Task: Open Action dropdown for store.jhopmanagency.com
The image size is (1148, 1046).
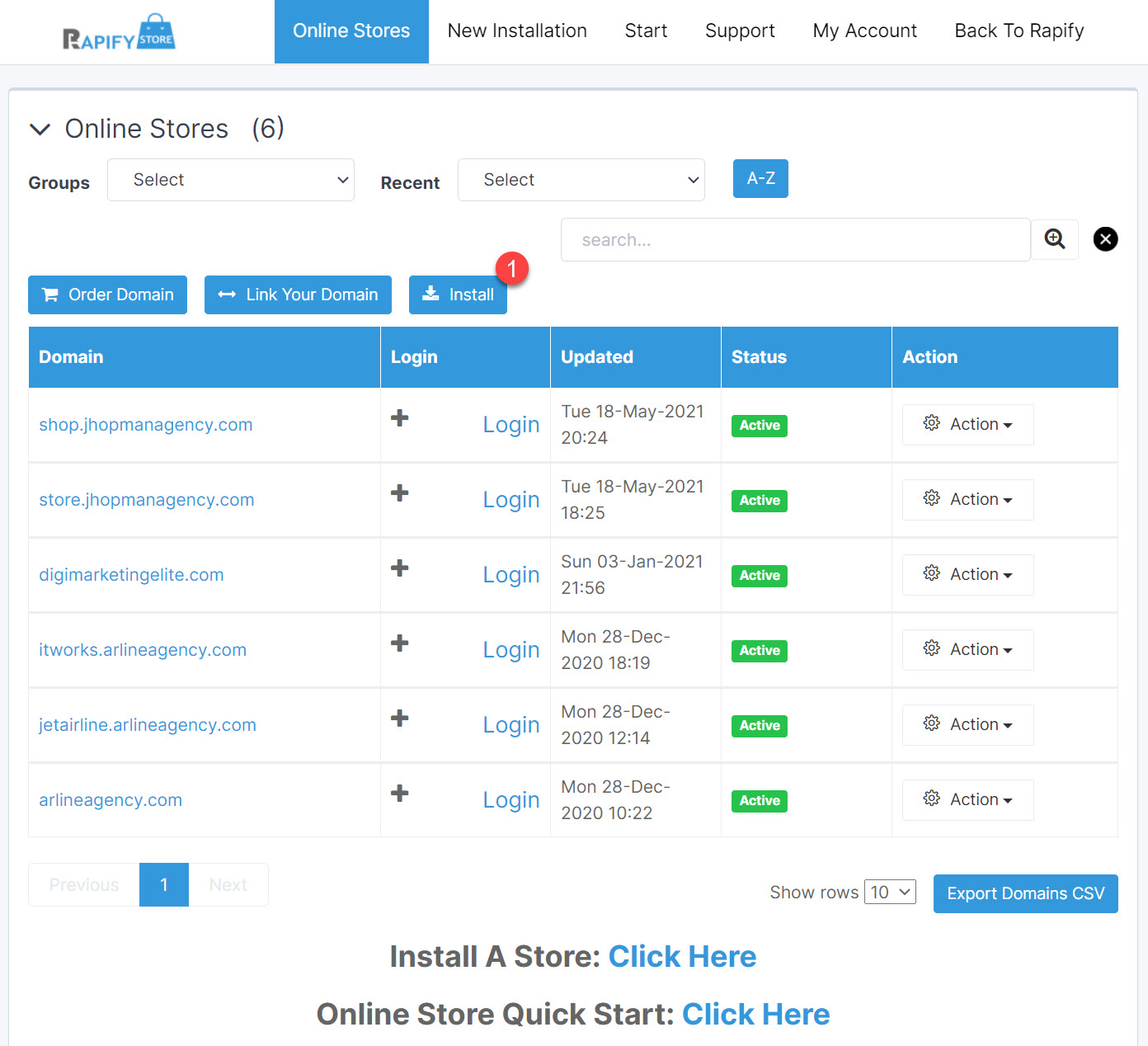Action: click(967, 500)
